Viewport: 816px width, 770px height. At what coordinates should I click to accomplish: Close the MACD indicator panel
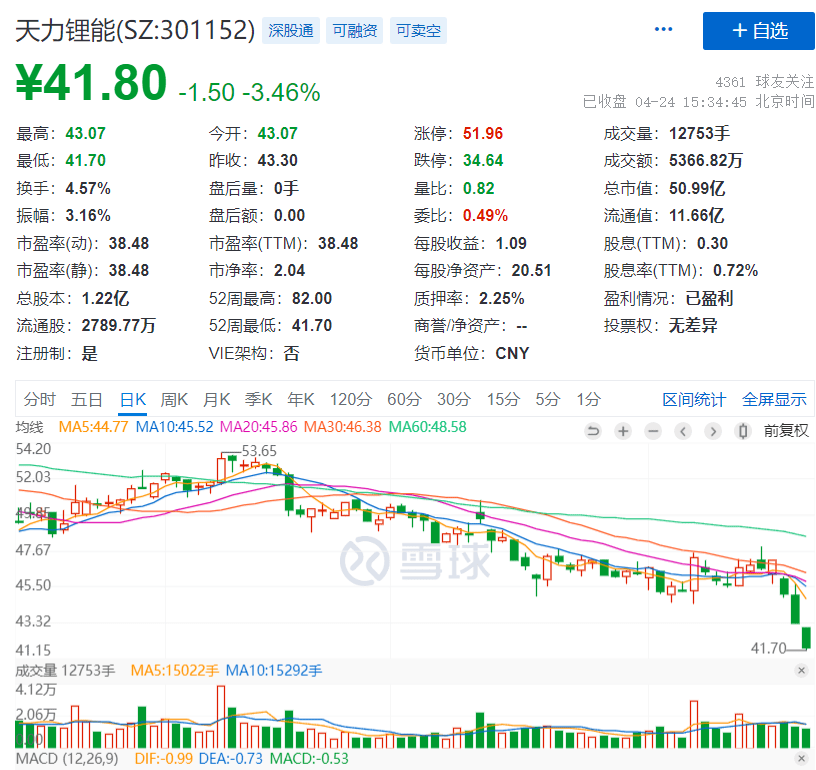coord(801,759)
